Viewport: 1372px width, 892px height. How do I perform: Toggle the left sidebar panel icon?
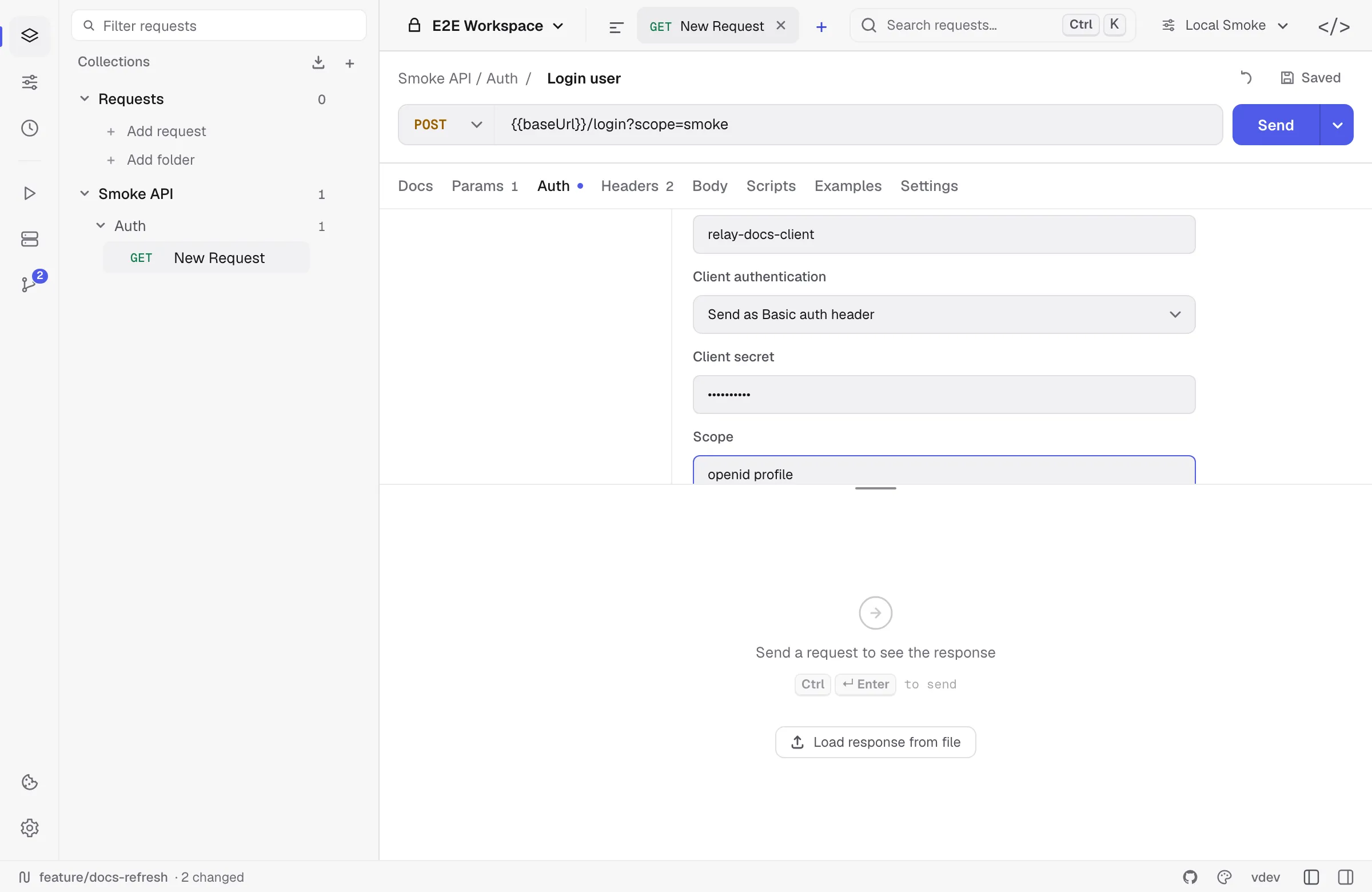pyautogui.click(x=1311, y=877)
